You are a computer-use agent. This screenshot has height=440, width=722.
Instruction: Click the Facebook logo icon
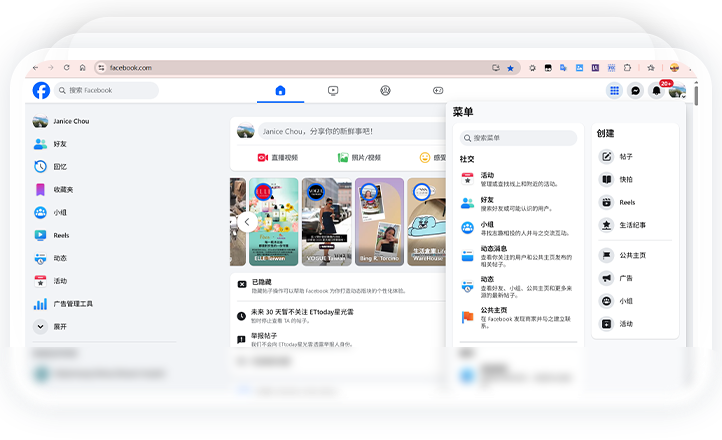41,90
